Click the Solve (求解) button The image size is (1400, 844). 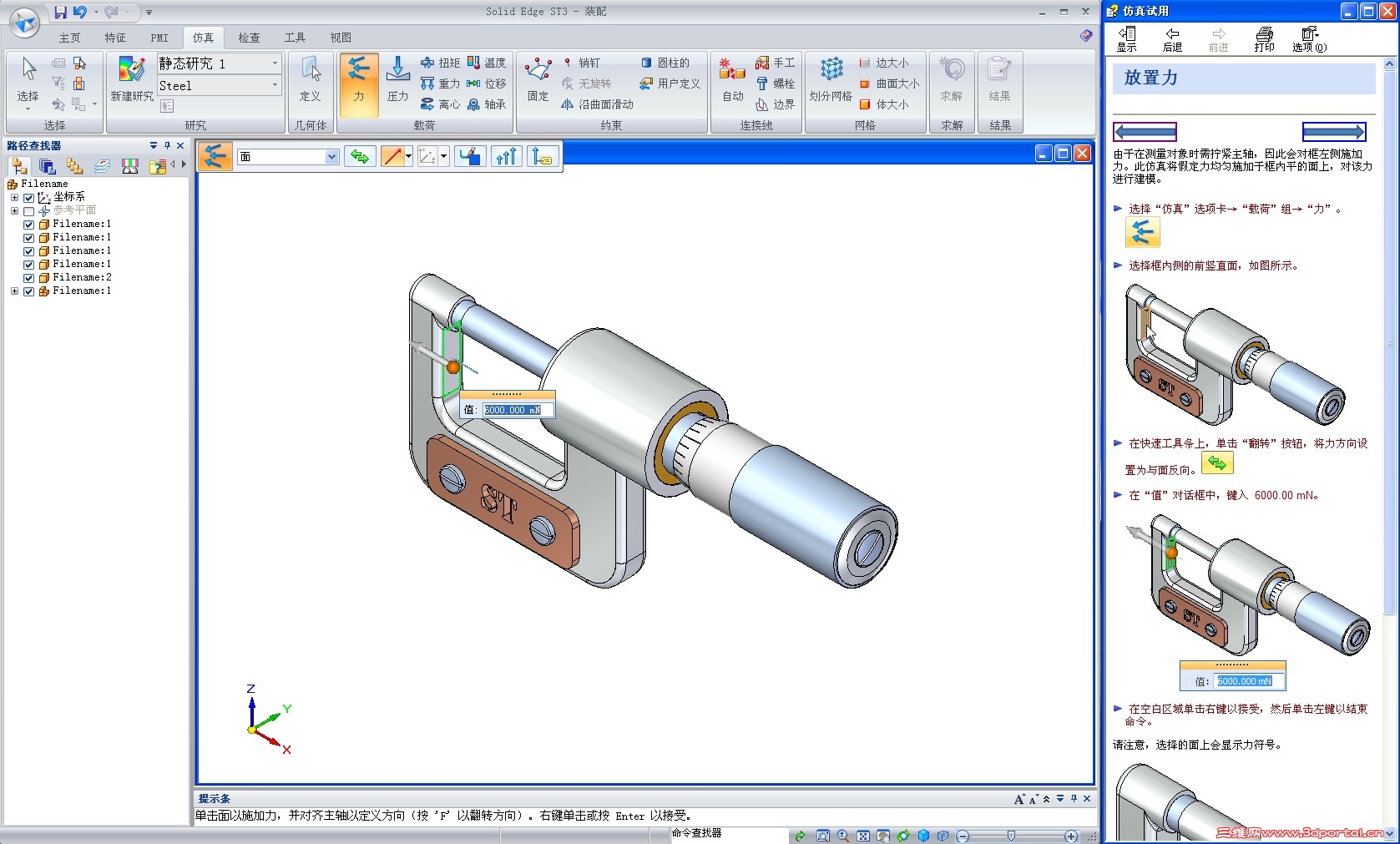tap(951, 82)
